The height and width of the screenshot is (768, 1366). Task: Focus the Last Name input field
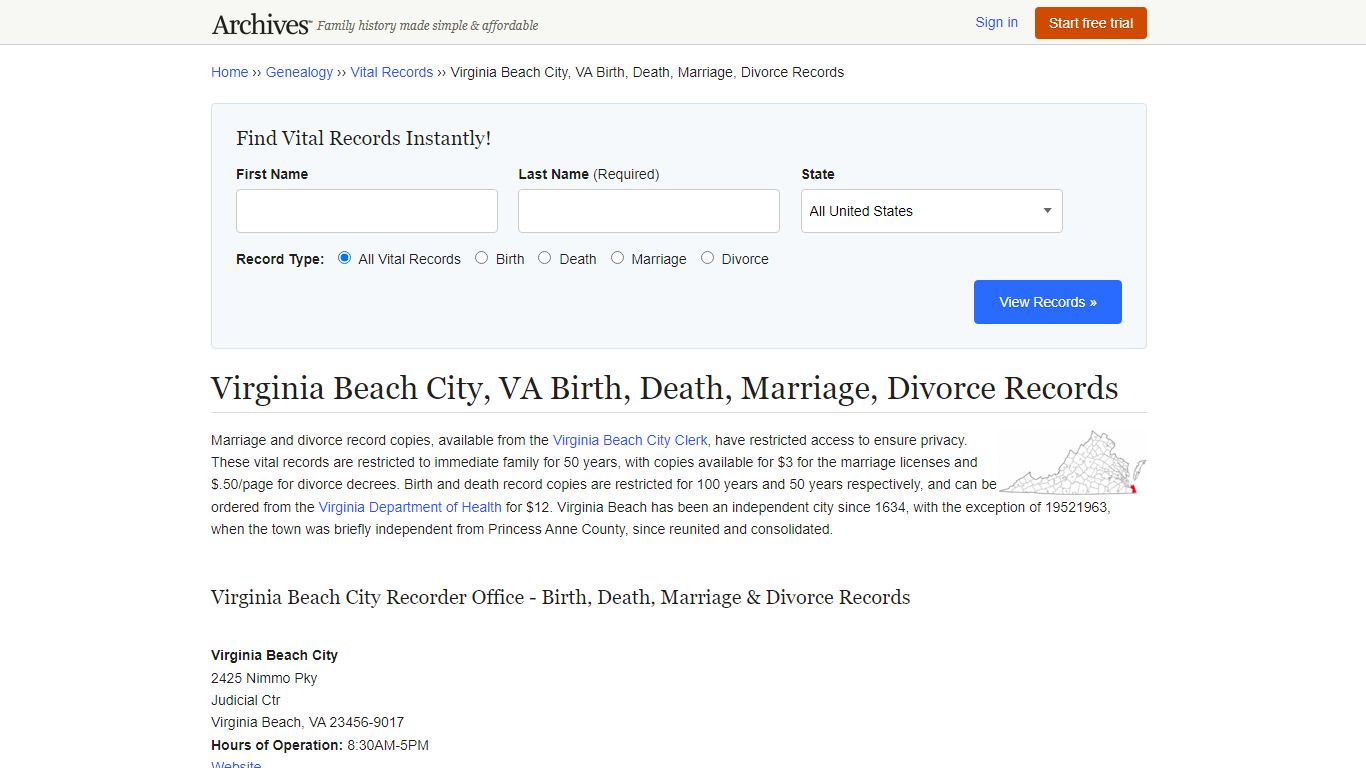click(649, 211)
